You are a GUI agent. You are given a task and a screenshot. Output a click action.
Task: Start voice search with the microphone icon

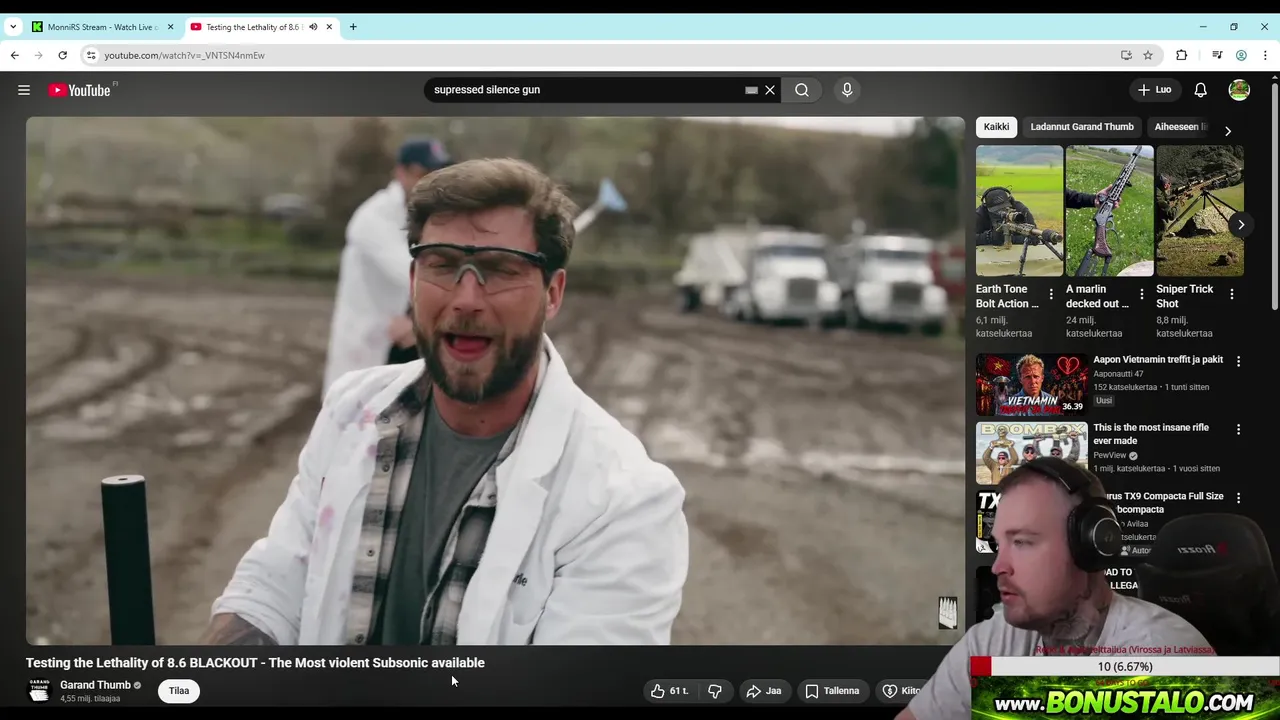click(847, 90)
